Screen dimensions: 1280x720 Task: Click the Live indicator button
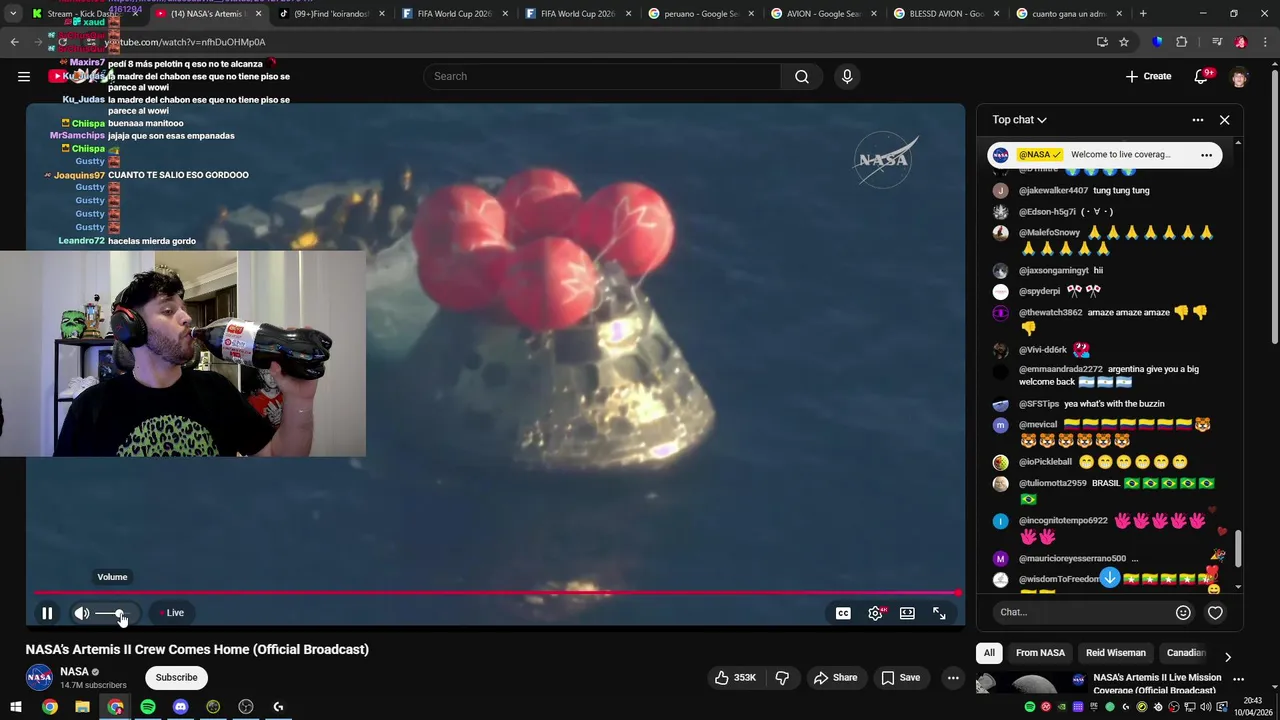point(172,613)
